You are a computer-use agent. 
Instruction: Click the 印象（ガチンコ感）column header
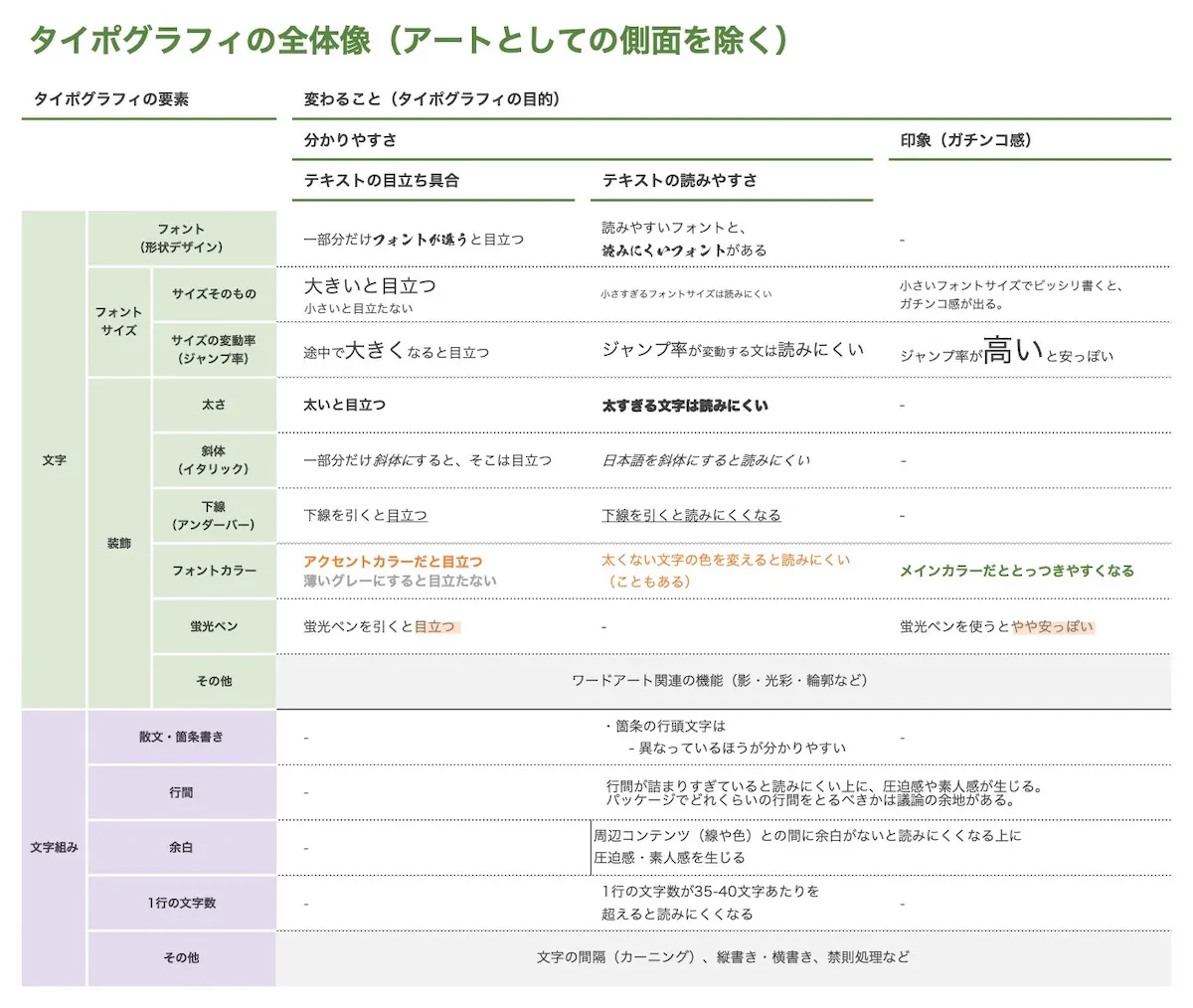964,140
